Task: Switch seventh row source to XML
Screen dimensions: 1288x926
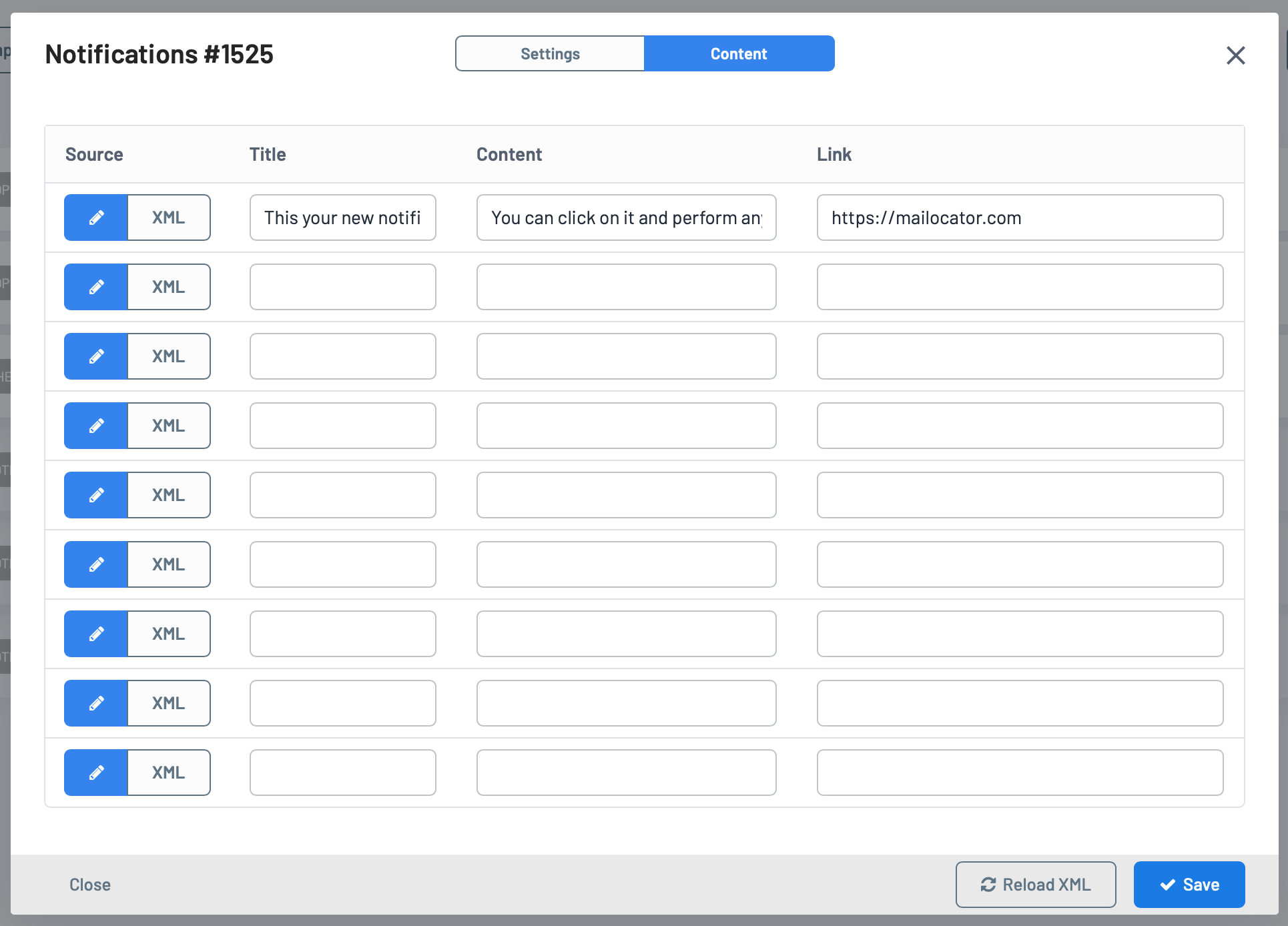Action: tap(169, 634)
